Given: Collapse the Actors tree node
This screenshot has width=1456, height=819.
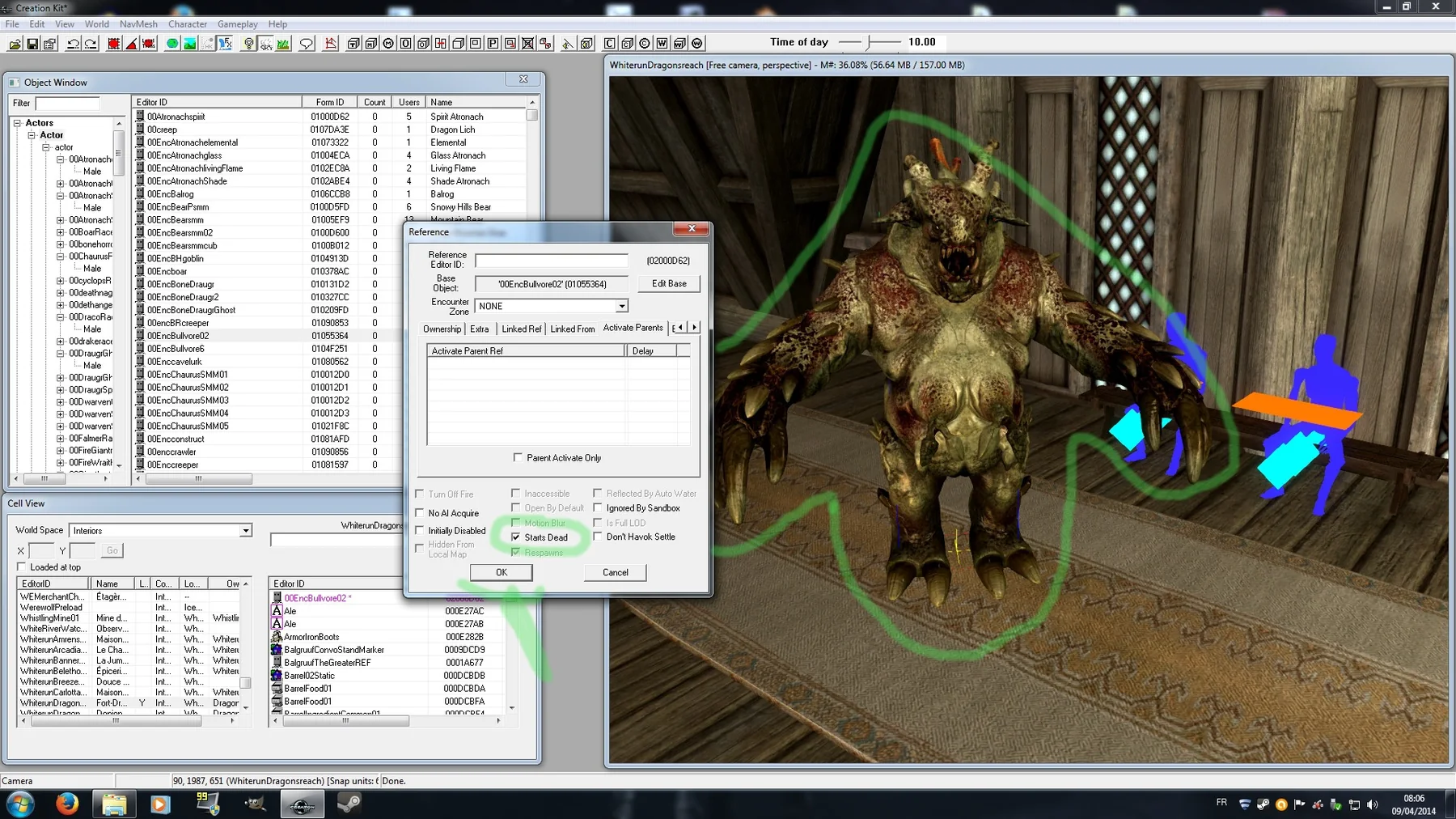Looking at the screenshot, I should pos(18,123).
